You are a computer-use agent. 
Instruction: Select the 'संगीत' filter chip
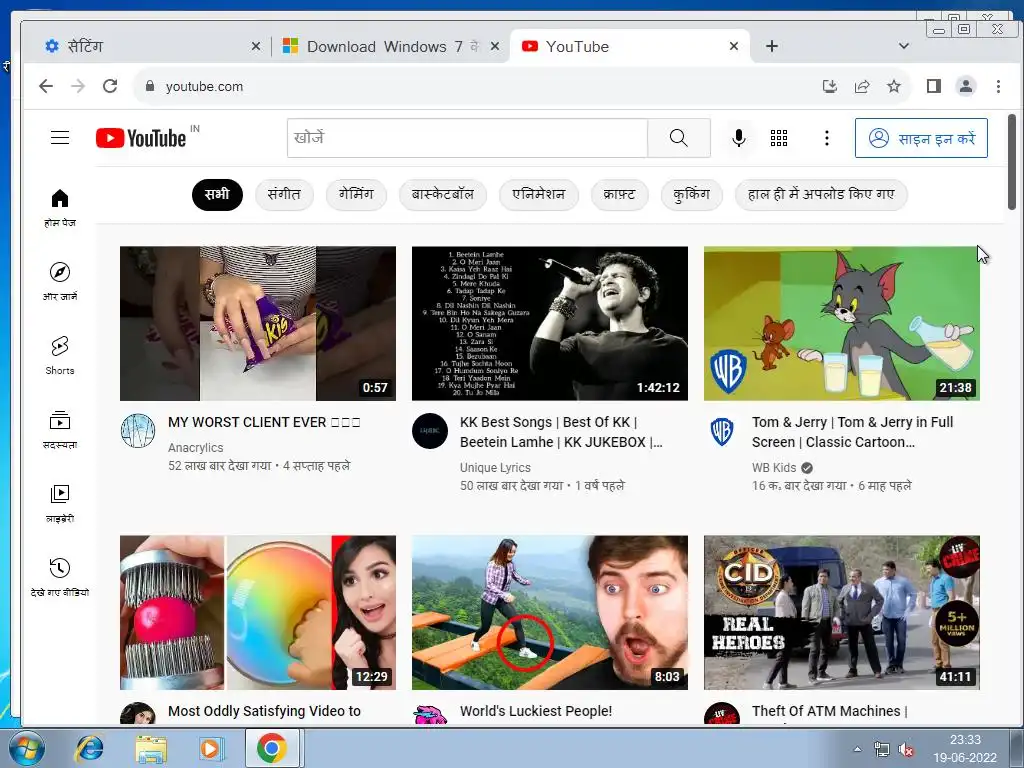pos(284,195)
